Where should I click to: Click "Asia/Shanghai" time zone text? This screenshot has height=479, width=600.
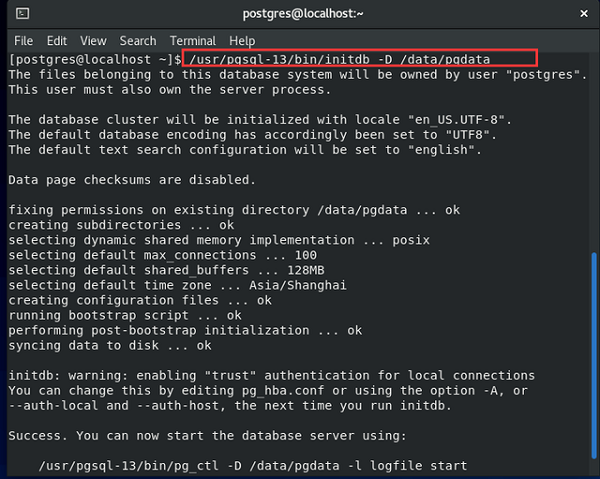[x=298, y=285]
